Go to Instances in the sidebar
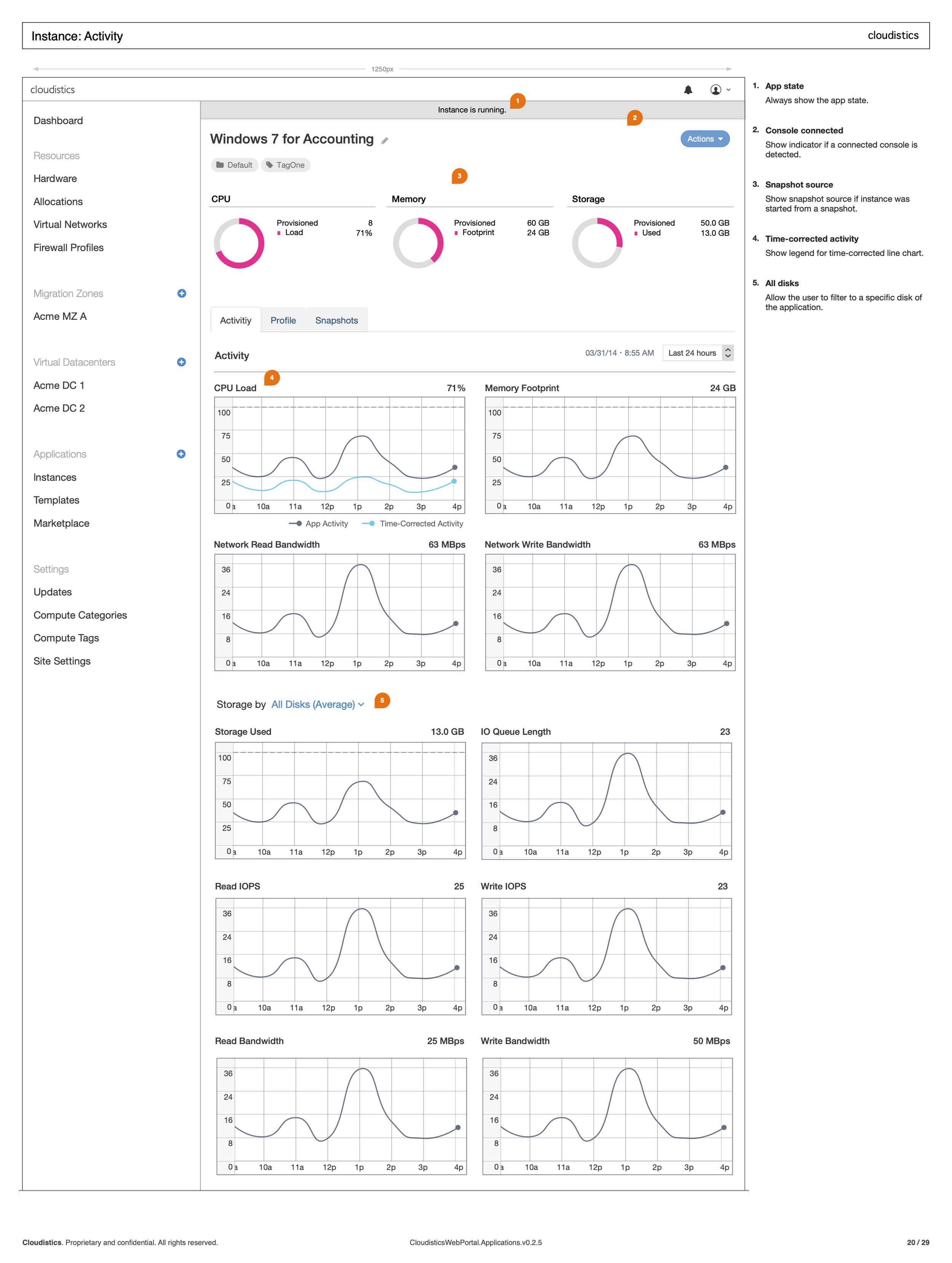Viewport: 952px width, 1263px height. [x=55, y=477]
